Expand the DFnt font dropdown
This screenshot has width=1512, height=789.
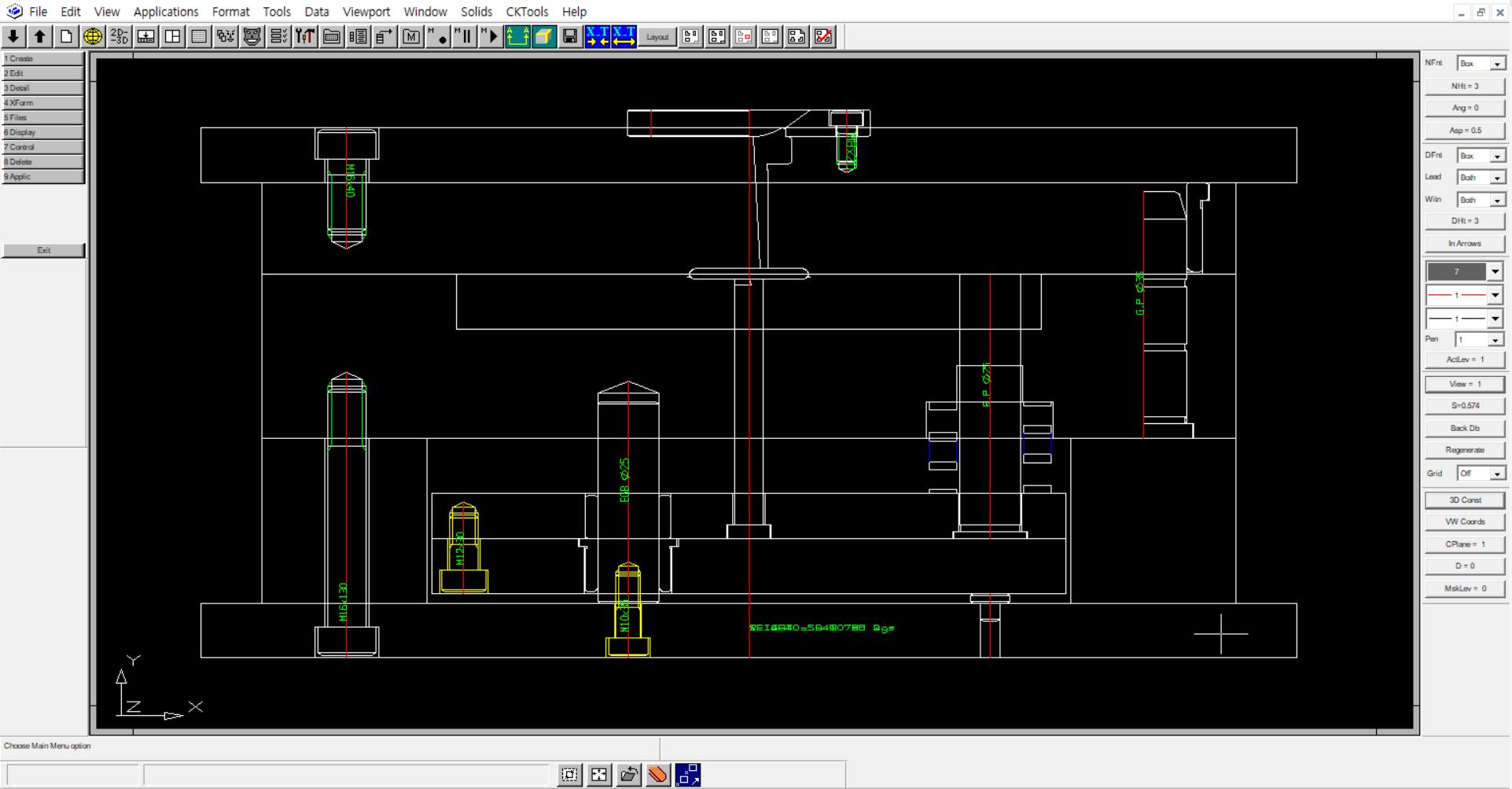(x=1497, y=156)
